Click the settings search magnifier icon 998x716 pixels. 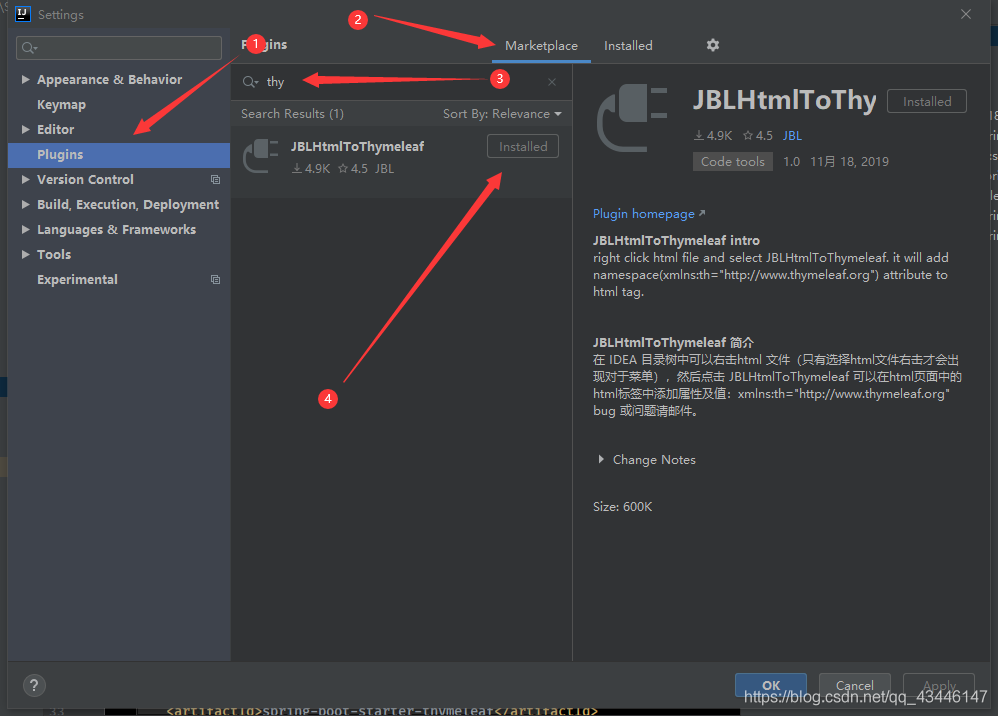point(29,48)
